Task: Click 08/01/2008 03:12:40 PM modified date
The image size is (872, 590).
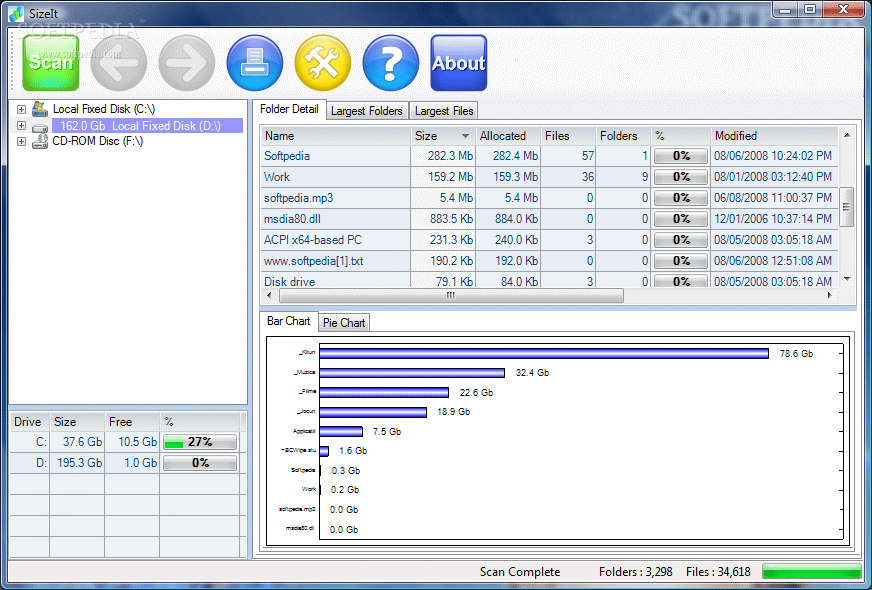Action: pyautogui.click(x=773, y=177)
